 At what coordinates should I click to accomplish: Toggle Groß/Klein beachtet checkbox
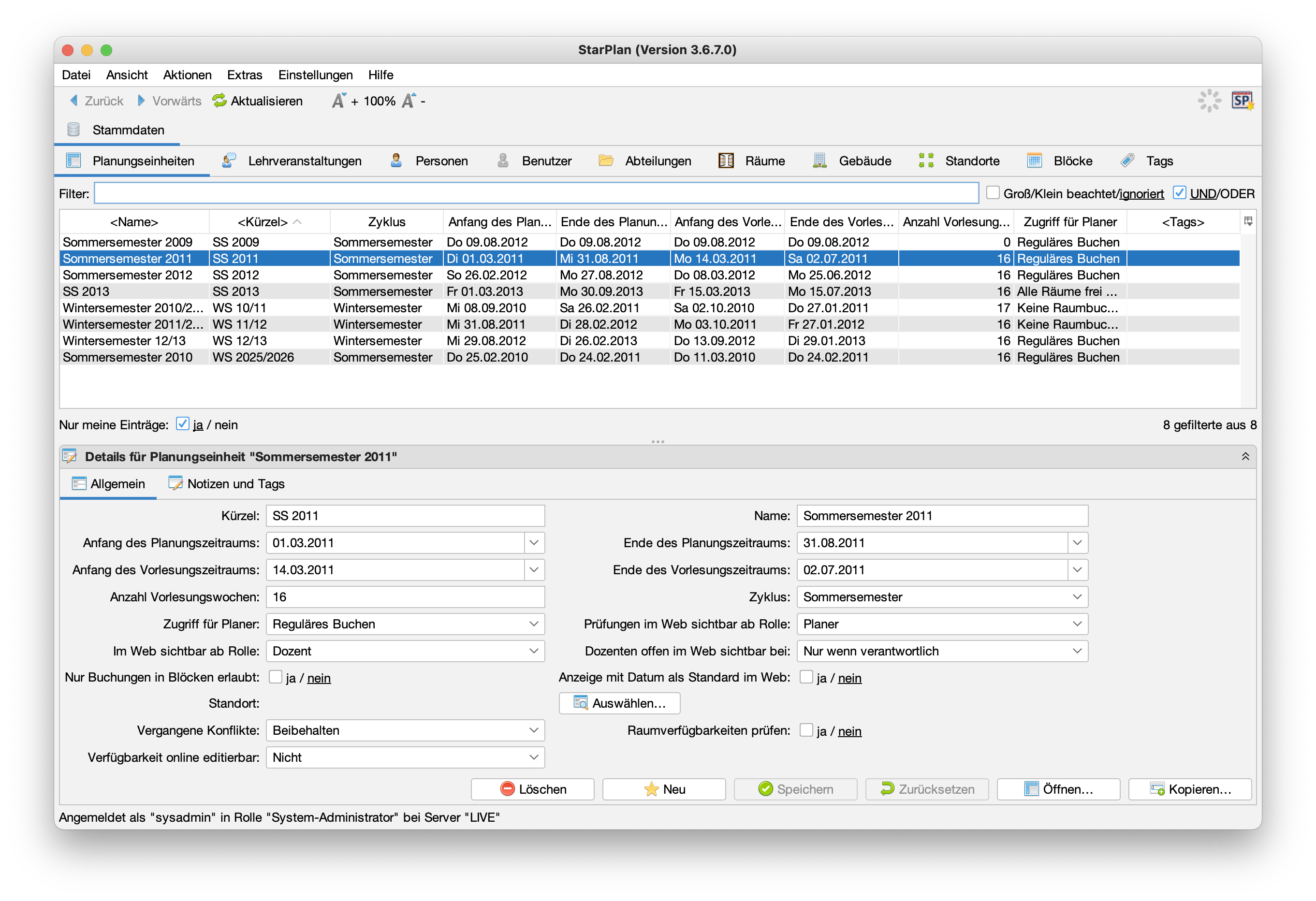point(993,193)
